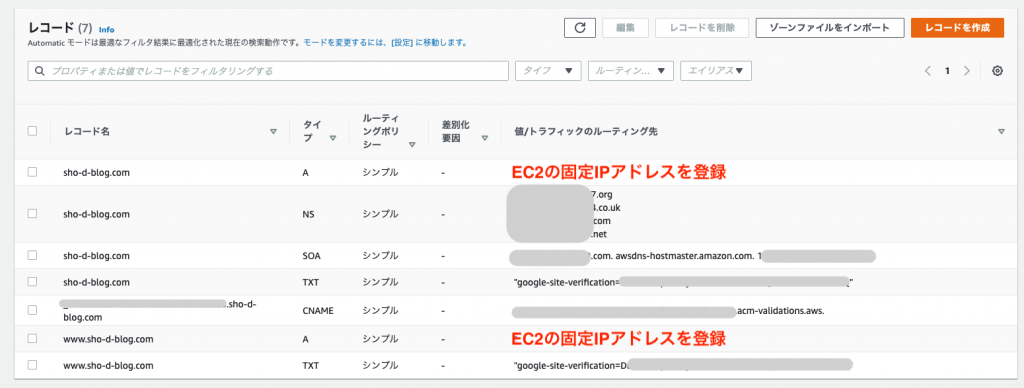
Task: Select the sho-d-blog.com SOA record checkbox
Action: pos(33,255)
